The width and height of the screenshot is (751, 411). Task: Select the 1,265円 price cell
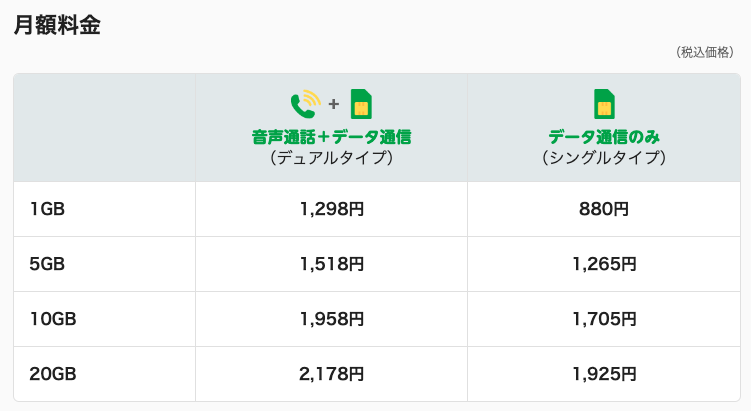click(604, 264)
